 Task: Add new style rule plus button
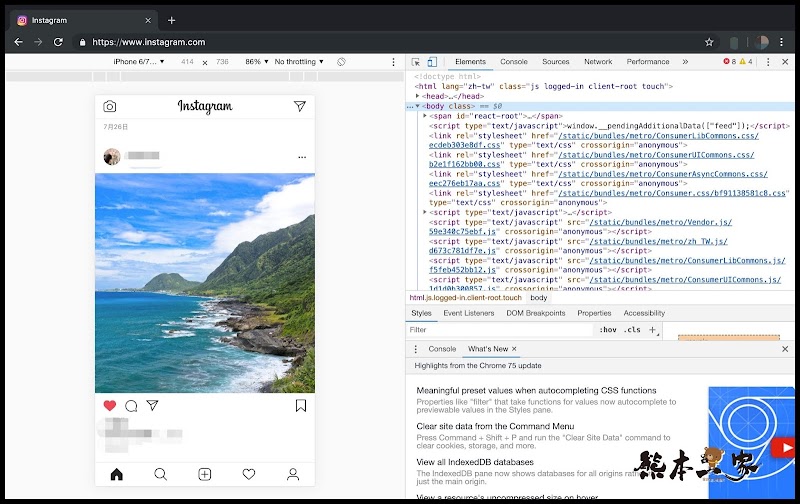[652, 330]
